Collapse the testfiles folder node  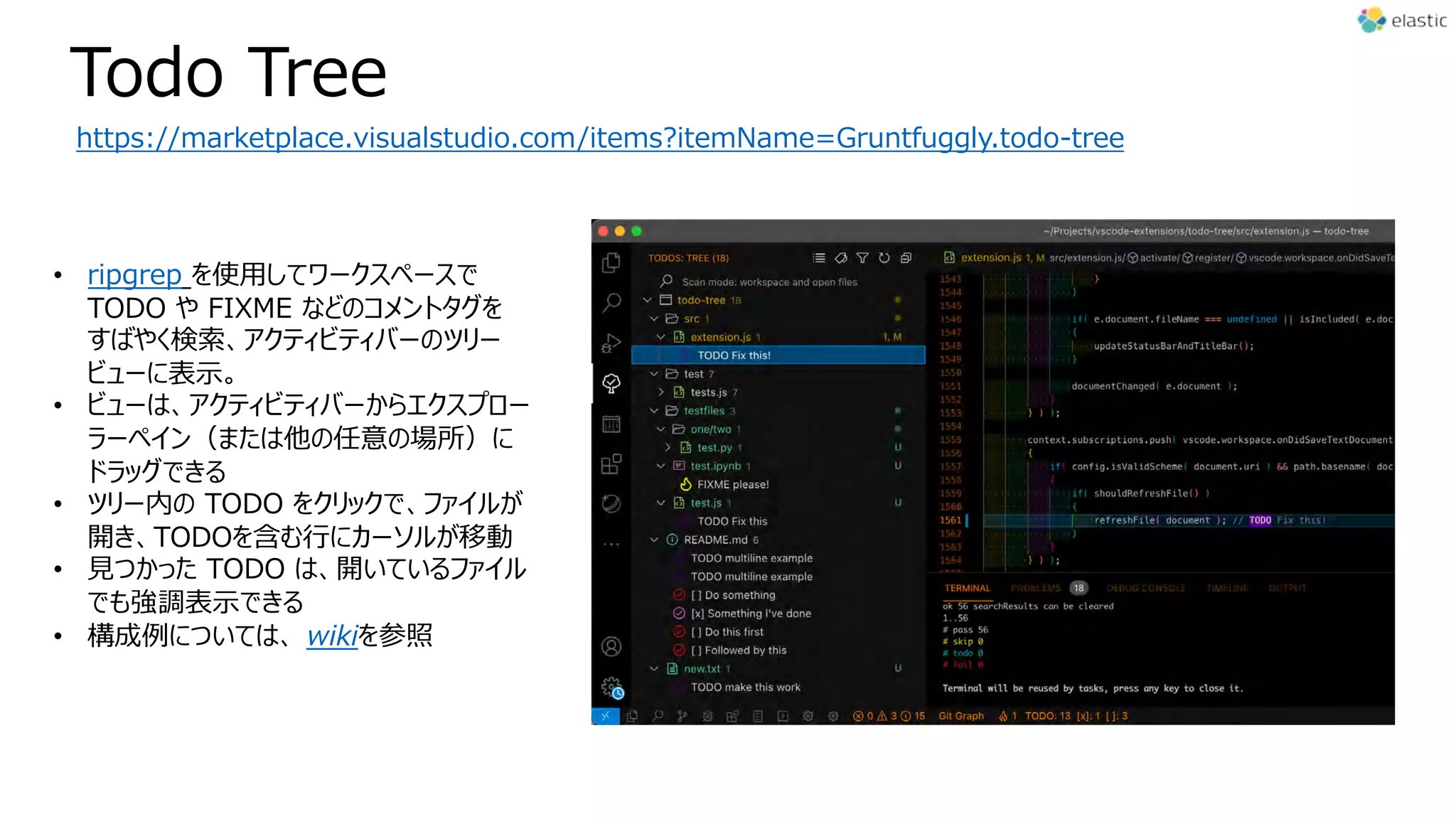coord(654,411)
